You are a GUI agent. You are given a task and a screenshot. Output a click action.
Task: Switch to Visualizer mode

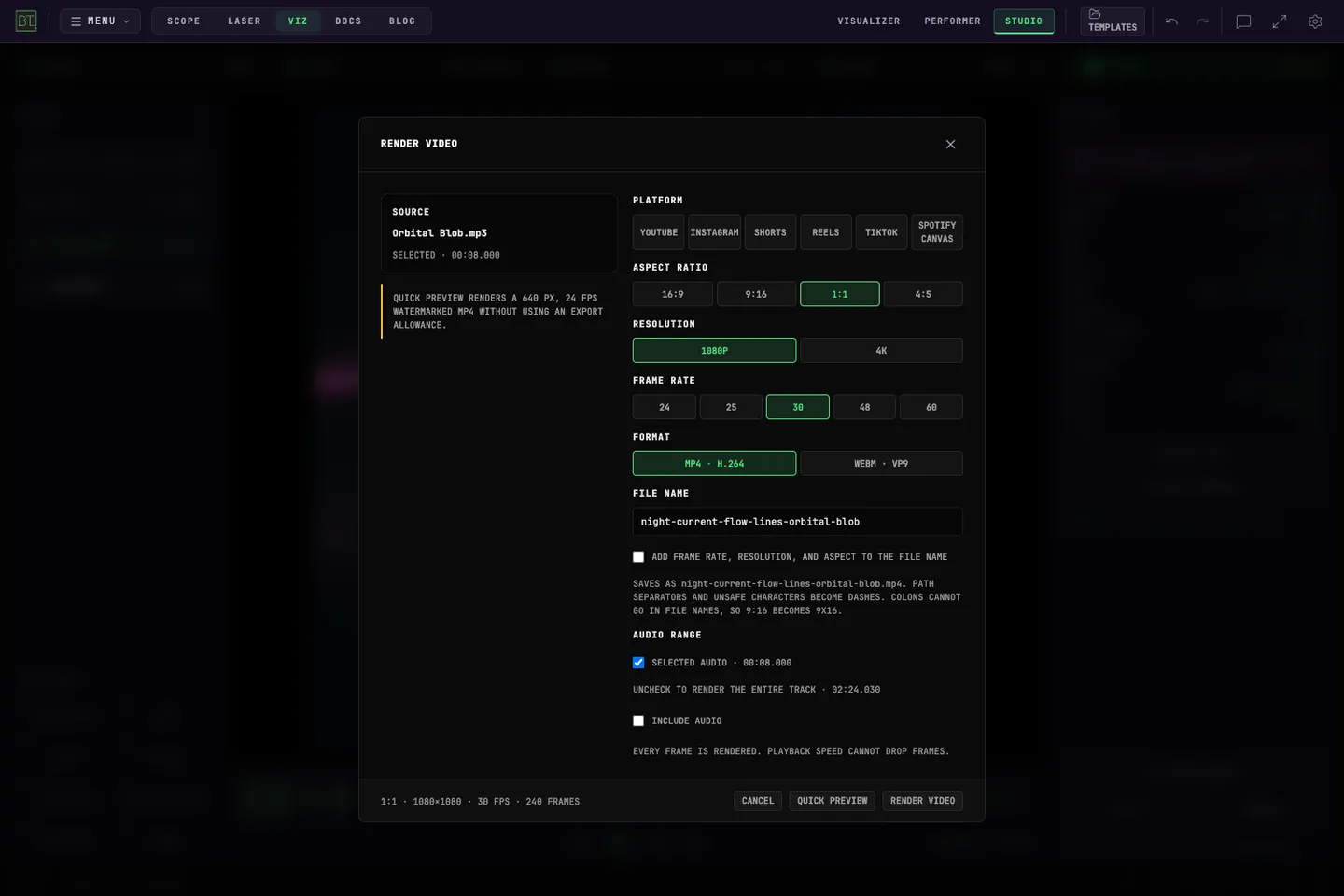click(869, 21)
